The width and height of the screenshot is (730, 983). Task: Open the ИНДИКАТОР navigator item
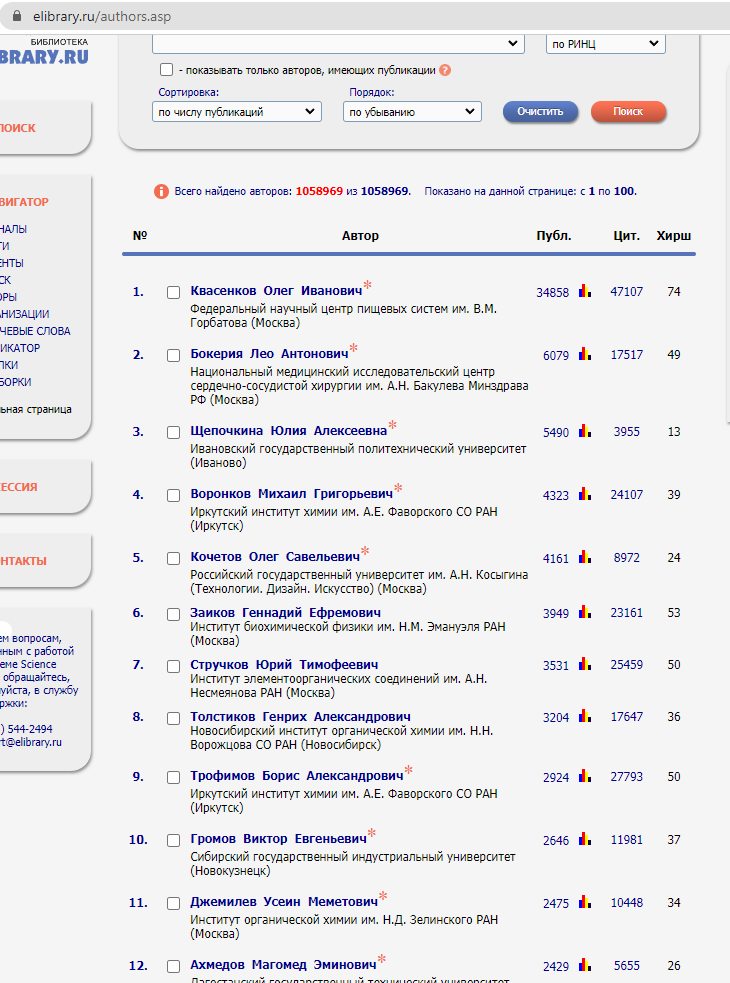point(20,348)
